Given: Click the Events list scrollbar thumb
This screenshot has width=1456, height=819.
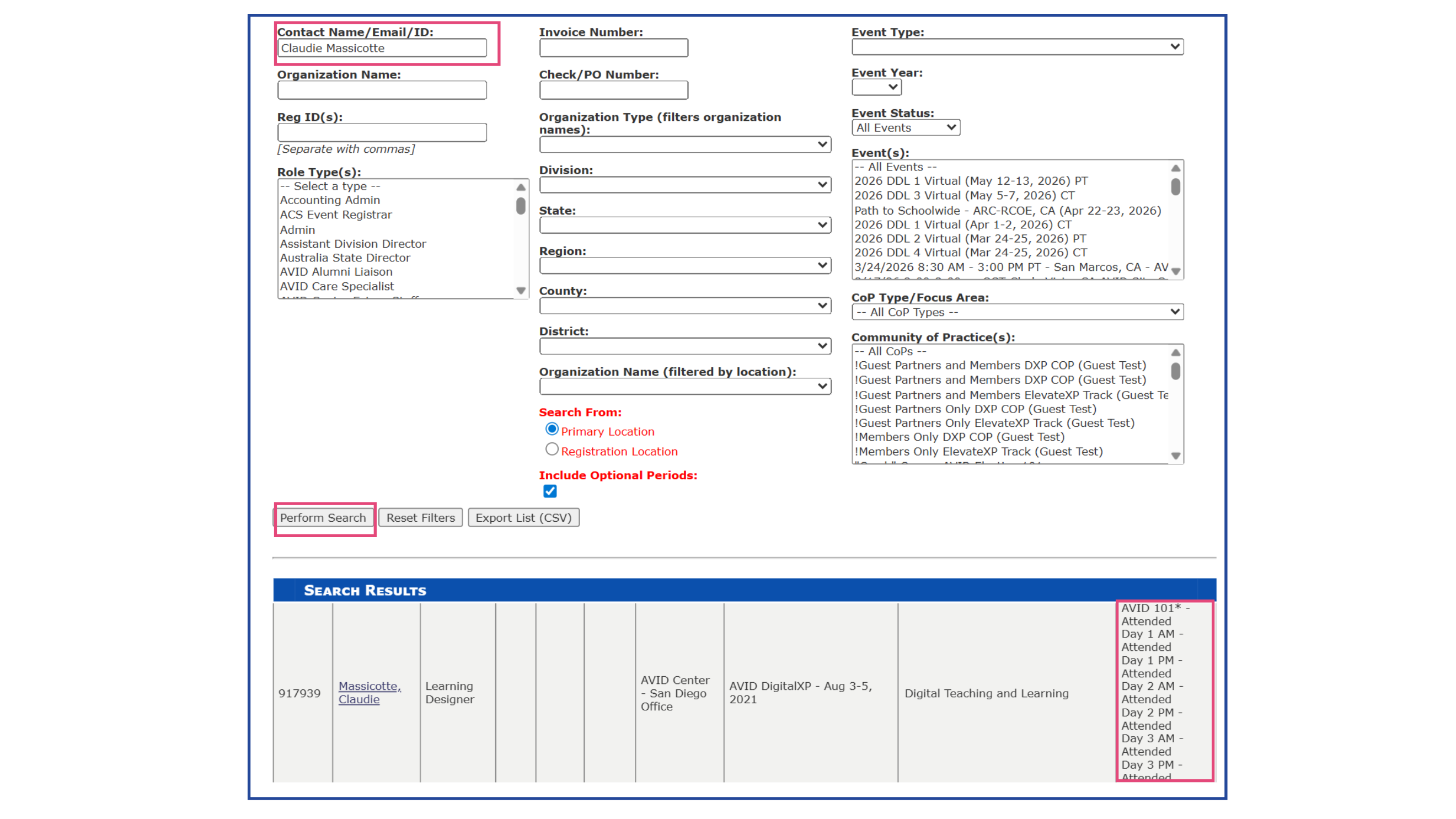Looking at the screenshot, I should 1176,187.
